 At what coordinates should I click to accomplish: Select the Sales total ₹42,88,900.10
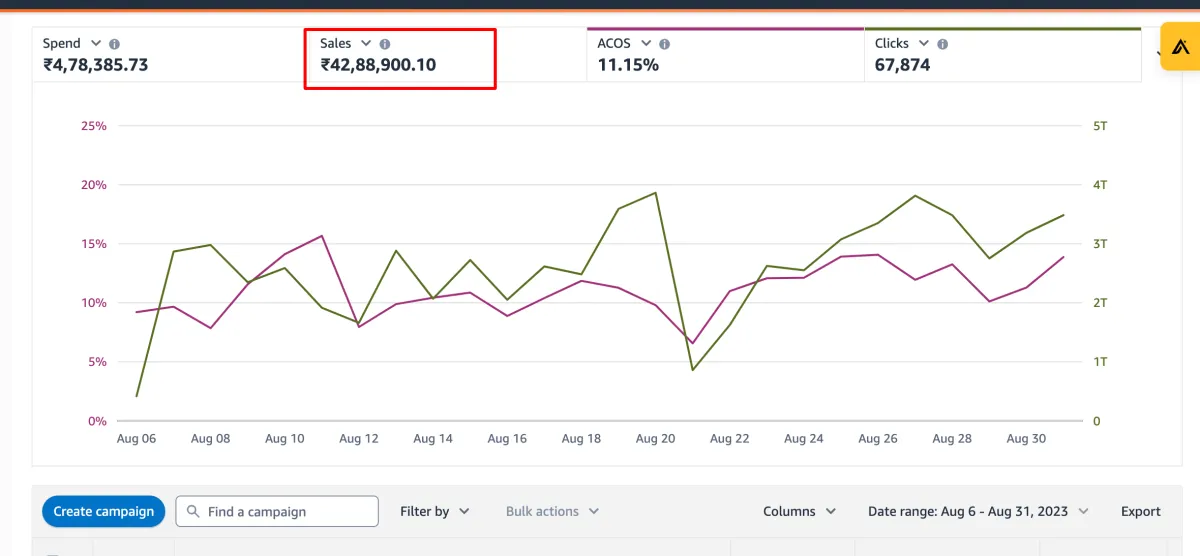[x=378, y=65]
